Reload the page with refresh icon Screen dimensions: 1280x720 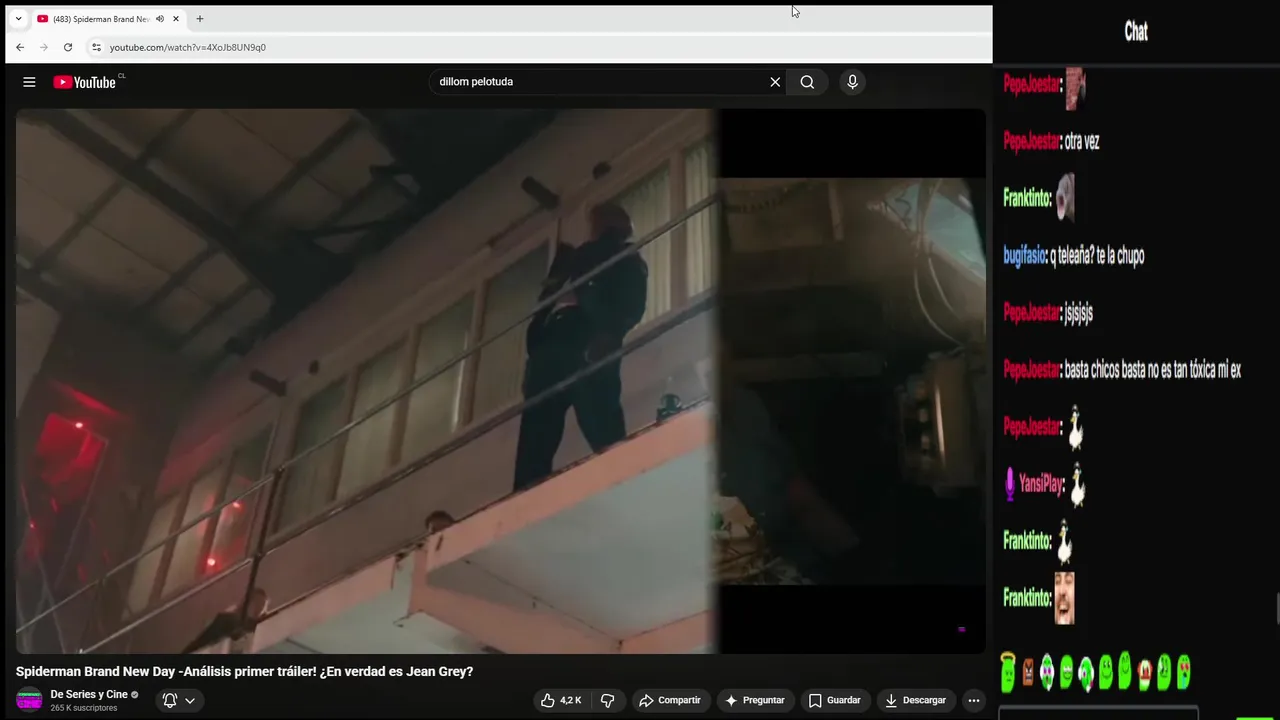tap(68, 47)
